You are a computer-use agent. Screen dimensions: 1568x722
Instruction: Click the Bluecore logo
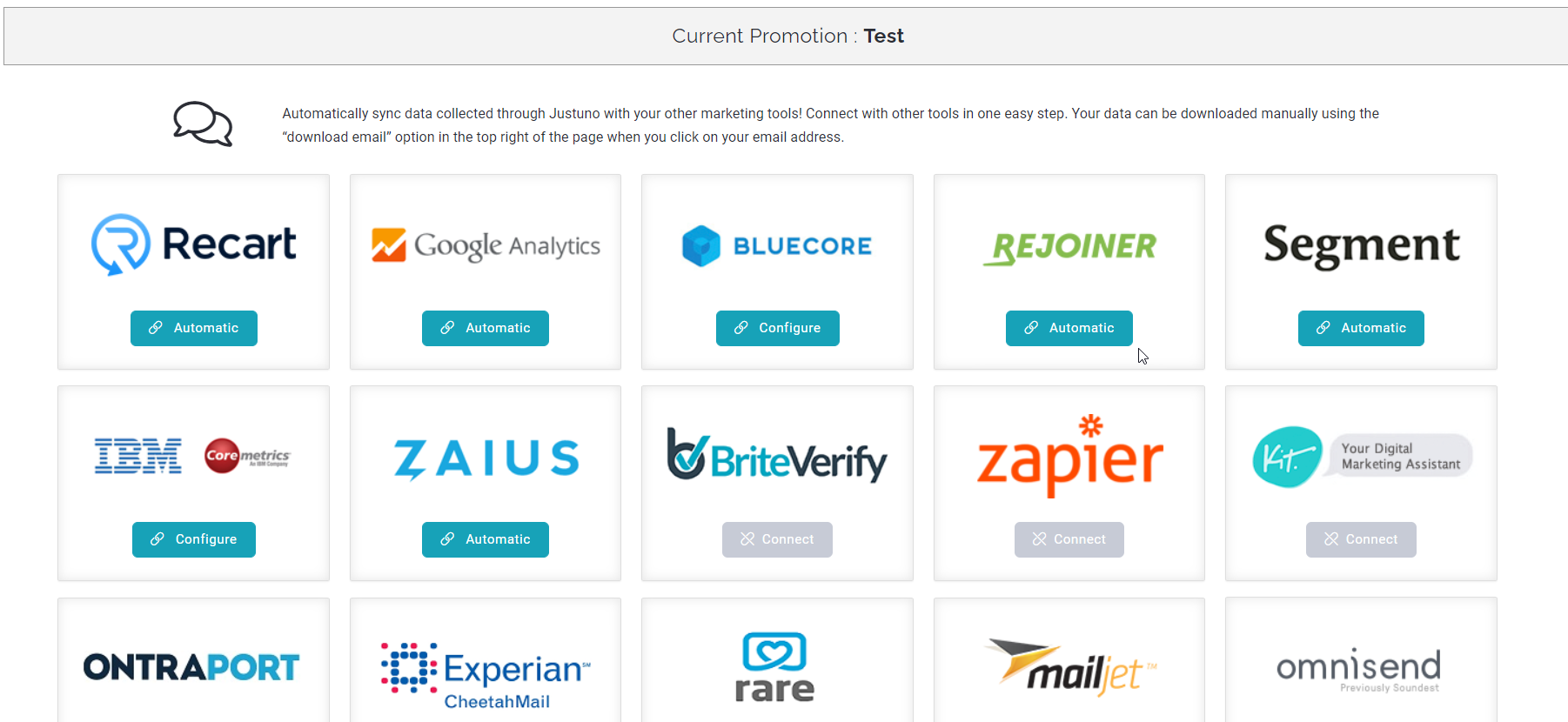(x=777, y=245)
